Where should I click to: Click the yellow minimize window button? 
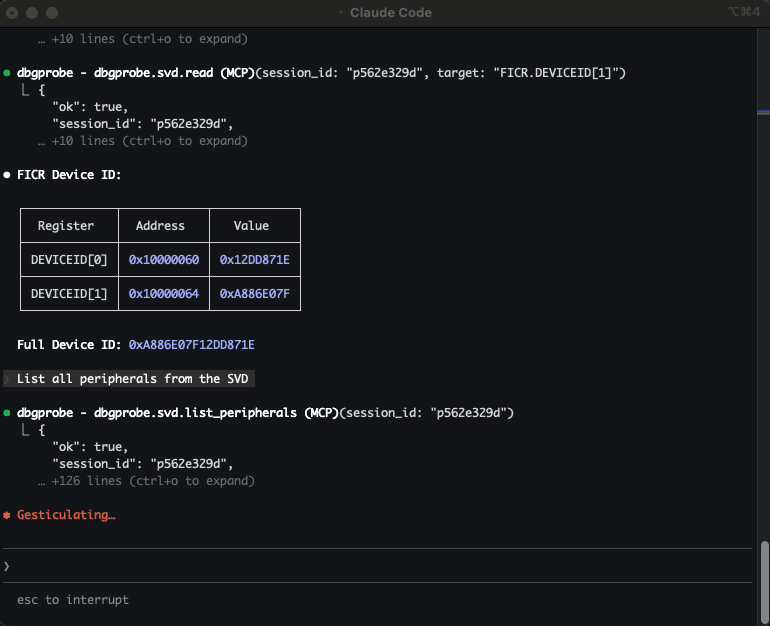(x=32, y=12)
